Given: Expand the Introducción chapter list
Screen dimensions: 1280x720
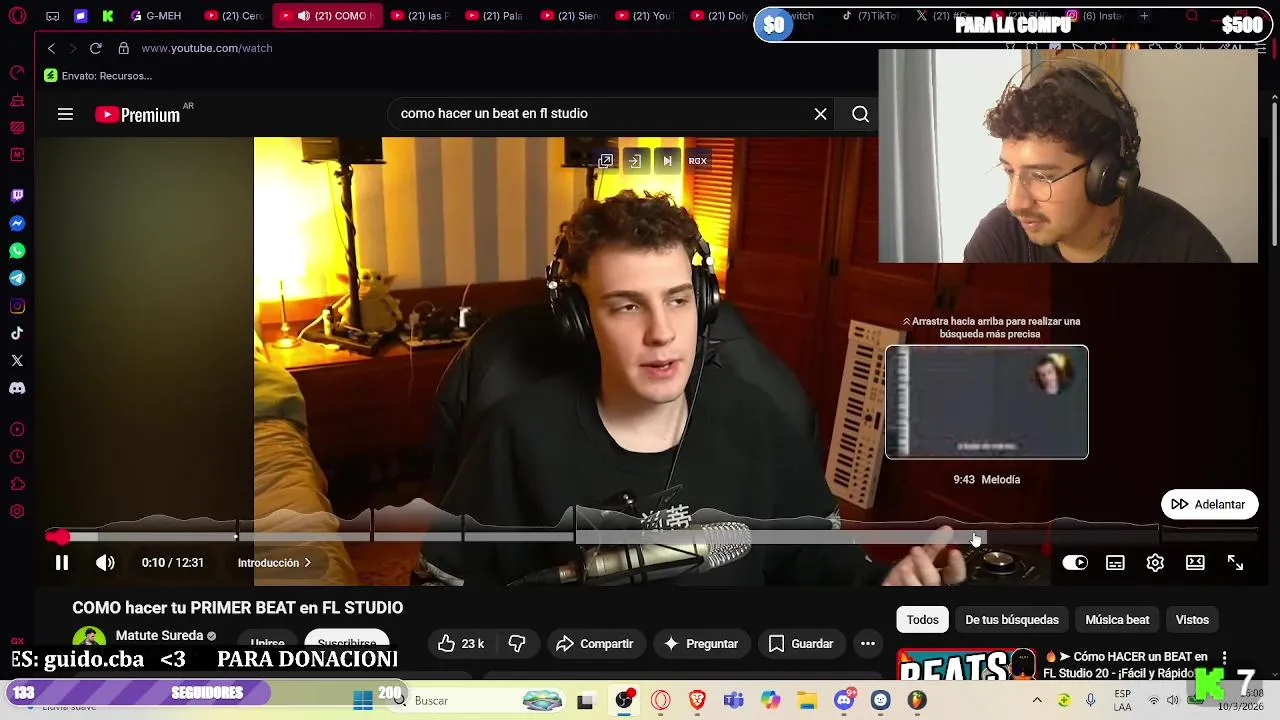Looking at the screenshot, I should tap(274, 563).
